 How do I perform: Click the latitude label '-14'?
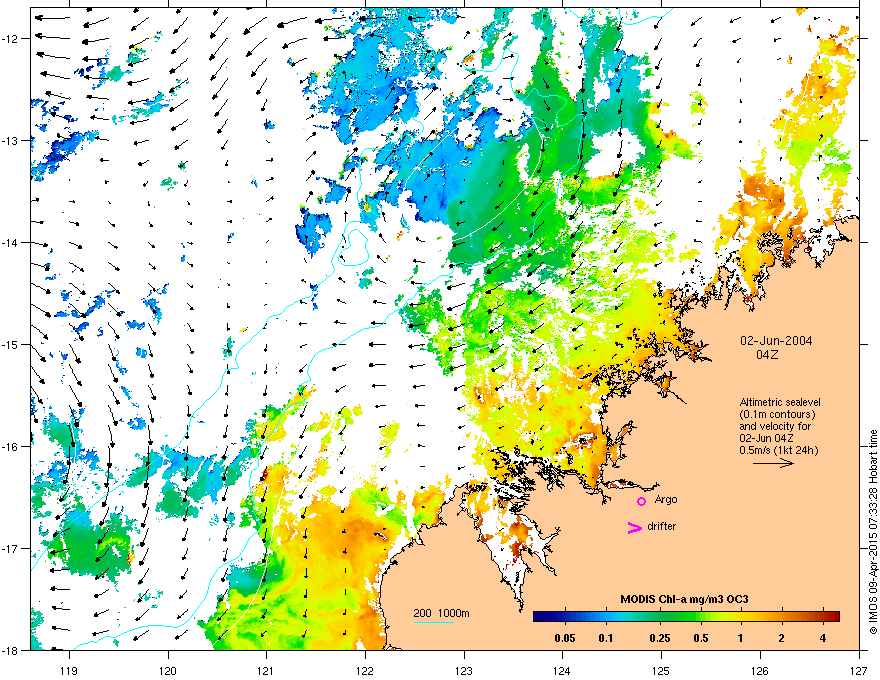coord(10,242)
